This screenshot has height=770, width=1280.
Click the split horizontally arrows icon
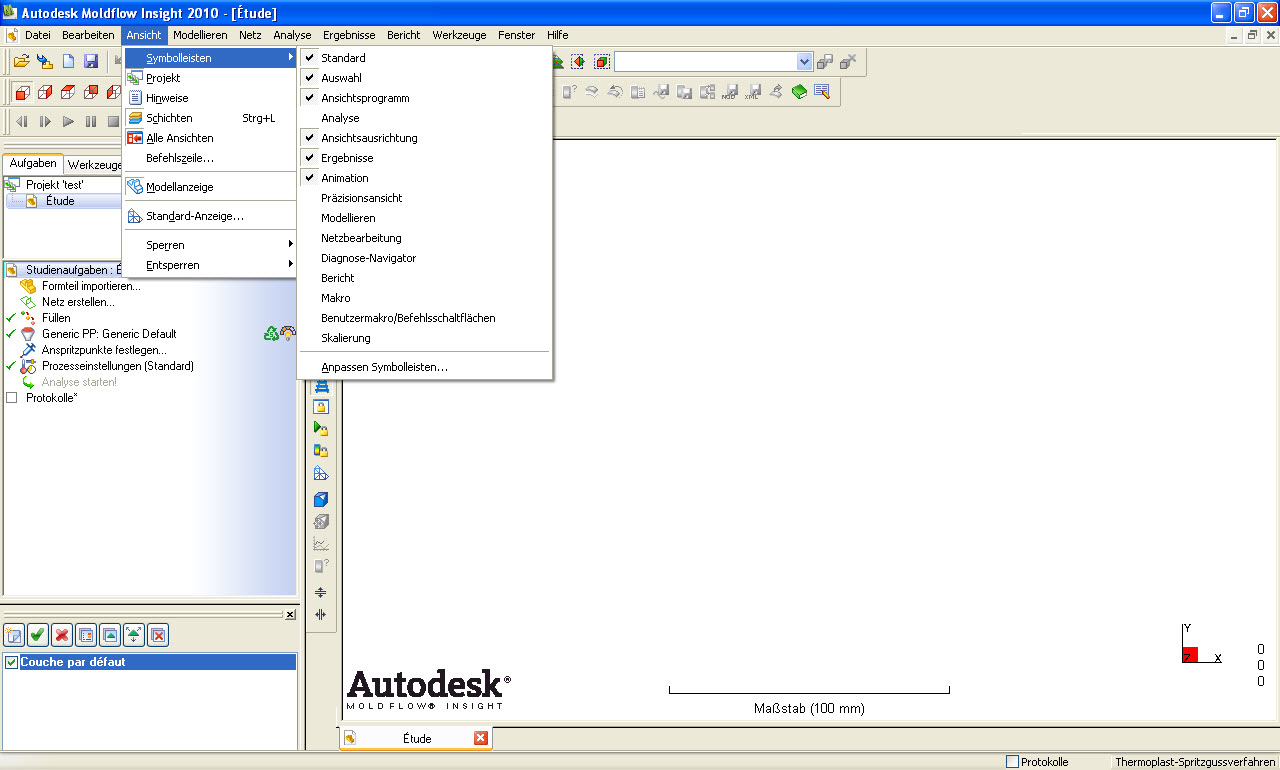(x=321, y=592)
